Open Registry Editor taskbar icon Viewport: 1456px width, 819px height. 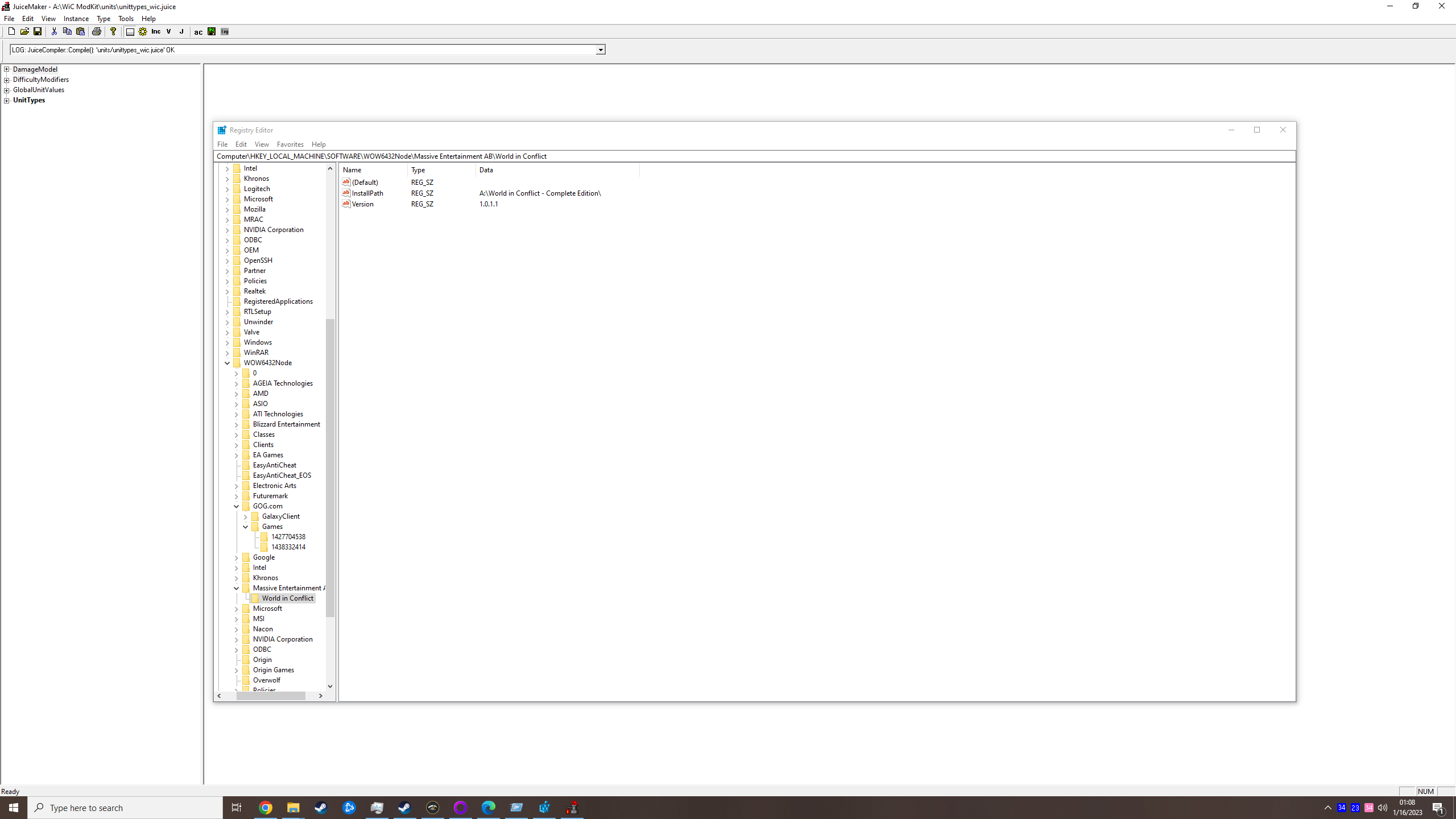[544, 808]
